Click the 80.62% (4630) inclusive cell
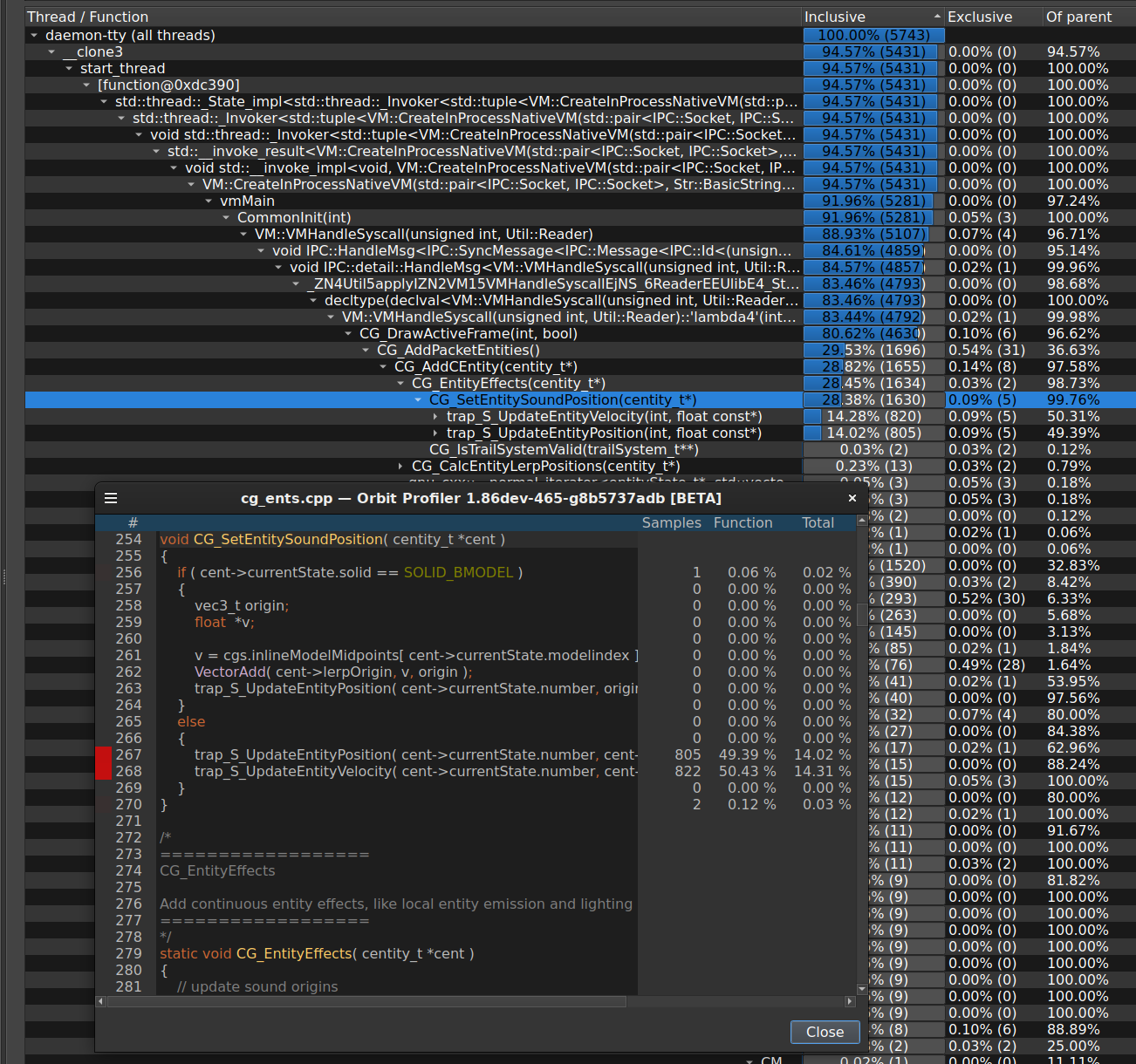Screen dimensions: 1136x1064 coord(873,334)
